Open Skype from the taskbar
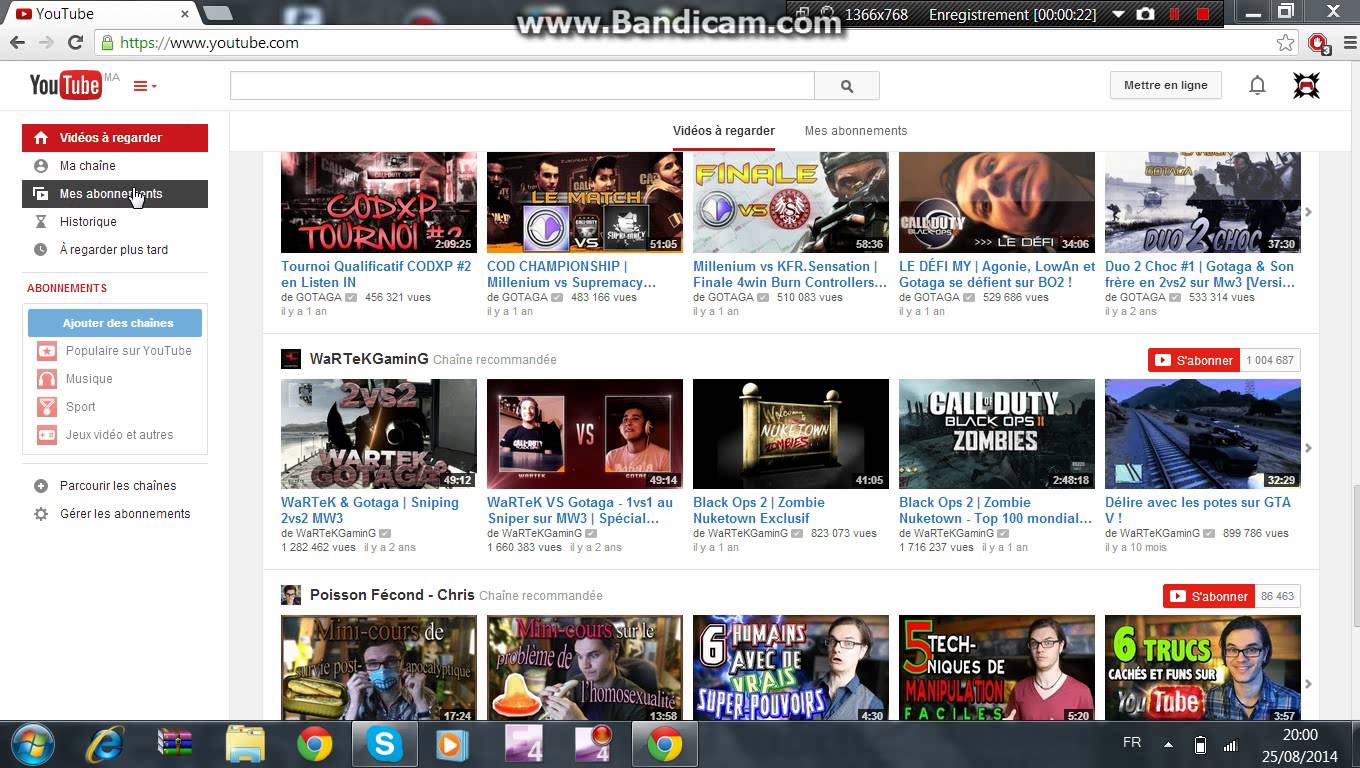The width and height of the screenshot is (1360, 768). [x=384, y=745]
